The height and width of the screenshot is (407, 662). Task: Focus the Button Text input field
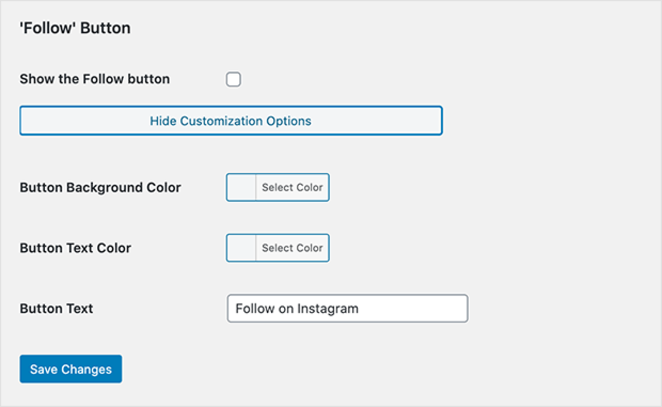(347, 309)
